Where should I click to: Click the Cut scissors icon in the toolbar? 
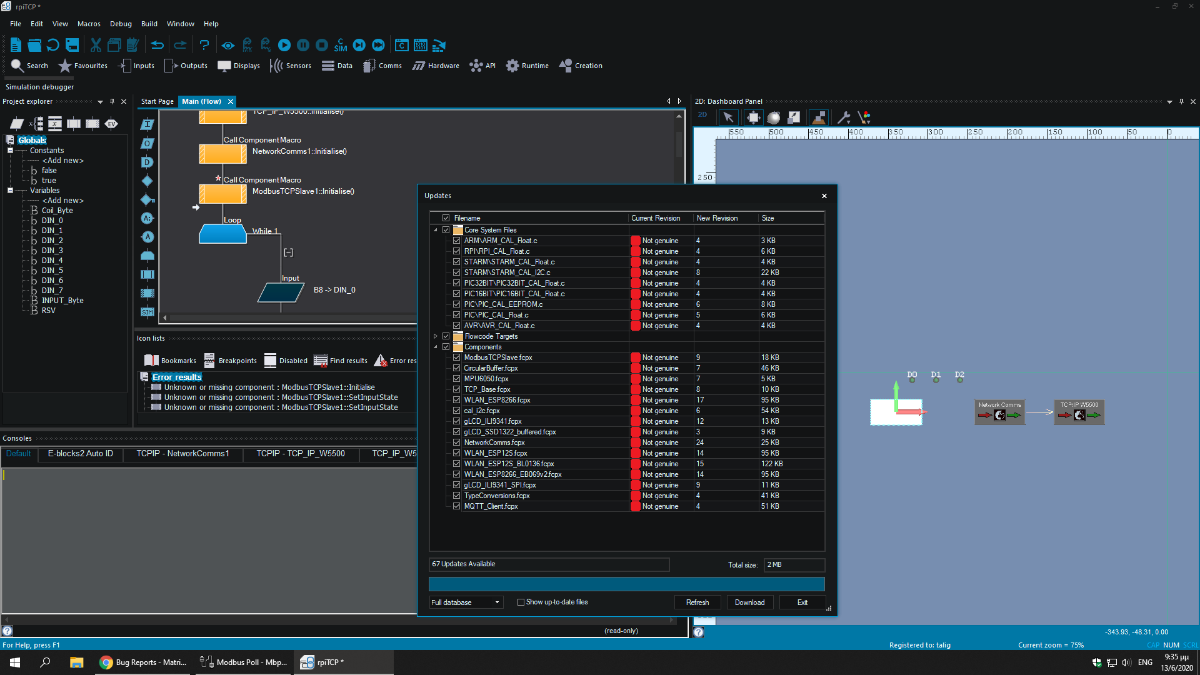click(96, 44)
